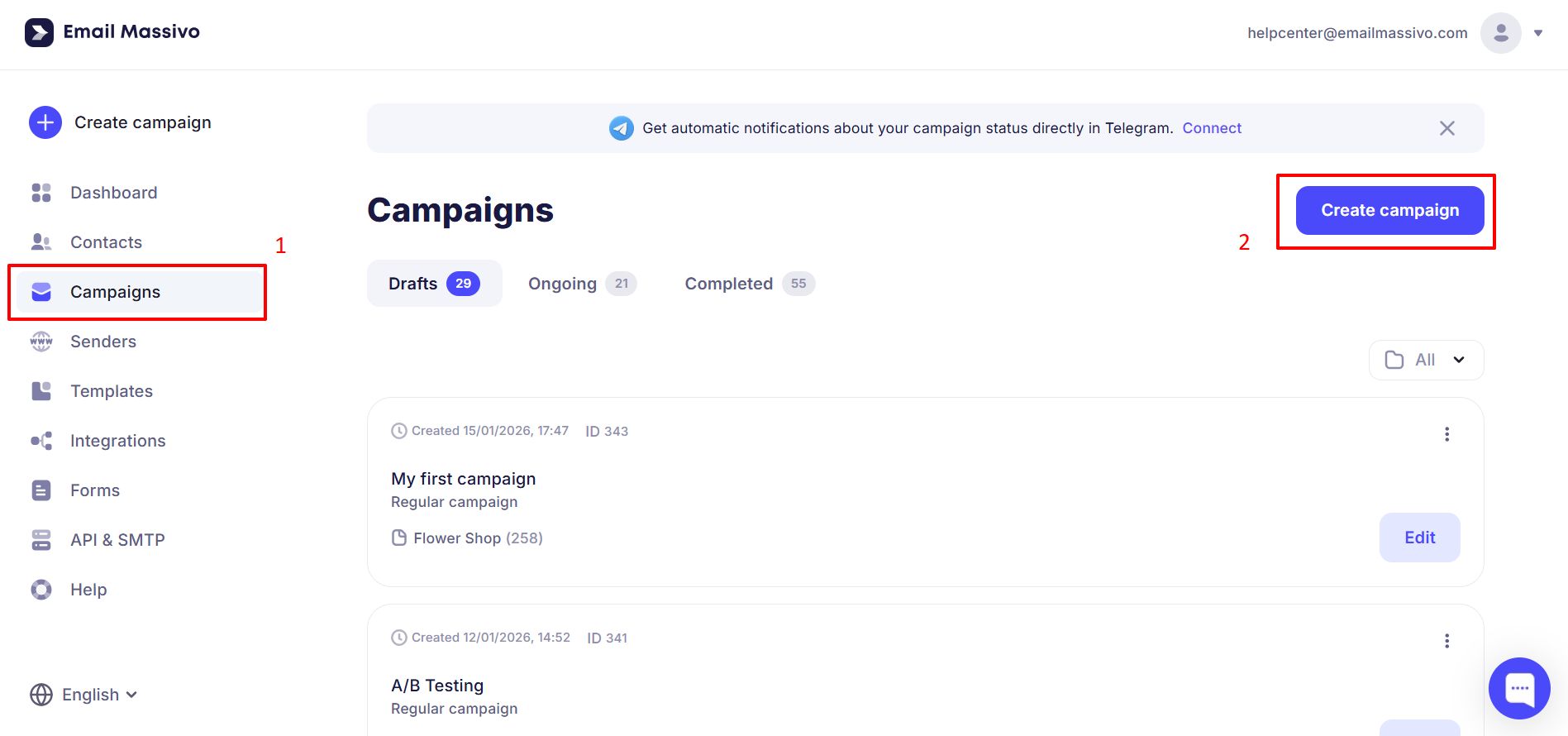Image resolution: width=1568 pixels, height=736 pixels.
Task: Click the Contacts people icon
Action: point(41,242)
